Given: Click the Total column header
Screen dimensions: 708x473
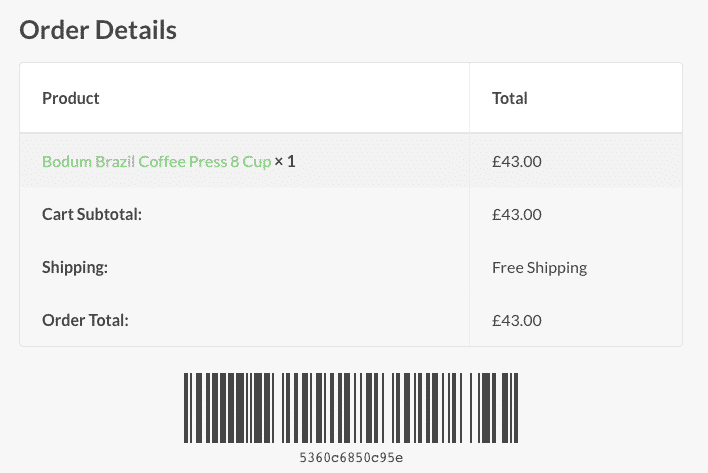Looking at the screenshot, I should pyautogui.click(x=510, y=98).
